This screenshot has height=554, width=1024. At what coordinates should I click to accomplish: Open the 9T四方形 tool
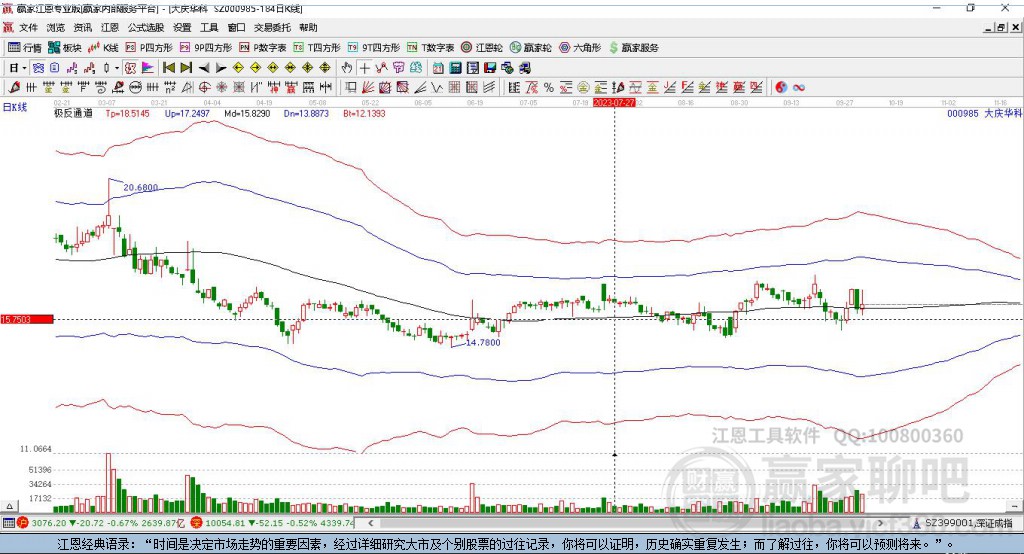374,48
